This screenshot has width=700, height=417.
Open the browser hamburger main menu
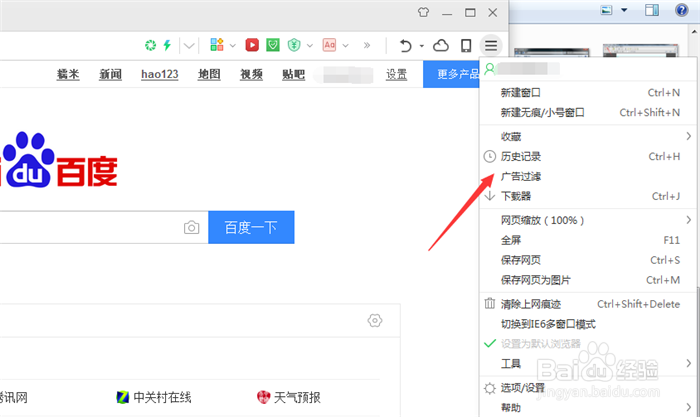point(491,45)
